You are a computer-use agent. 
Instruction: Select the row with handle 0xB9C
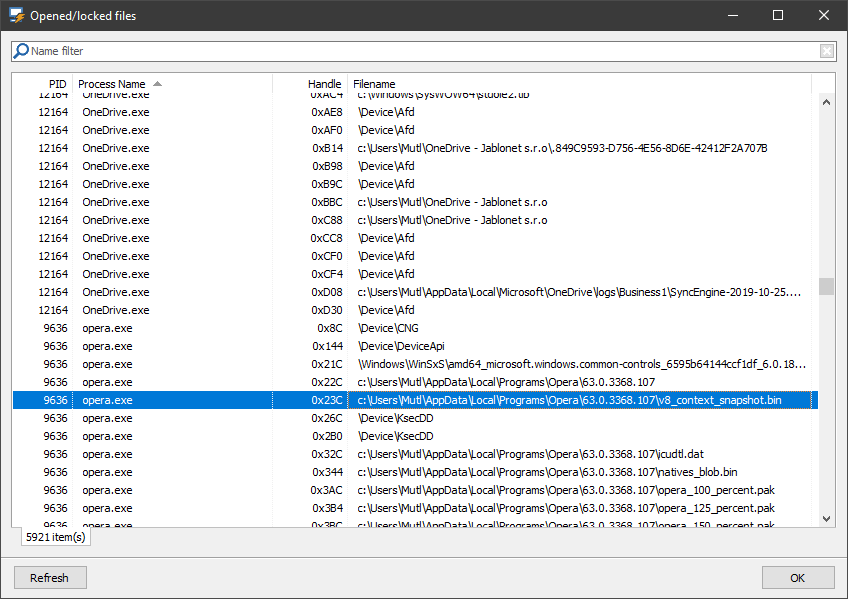coord(415,184)
